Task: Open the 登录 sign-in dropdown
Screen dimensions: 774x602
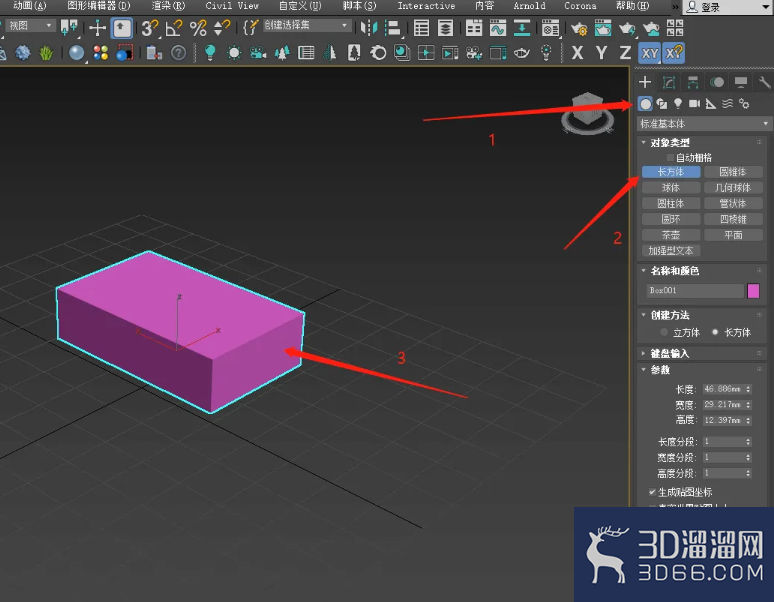Action: [x=728, y=7]
